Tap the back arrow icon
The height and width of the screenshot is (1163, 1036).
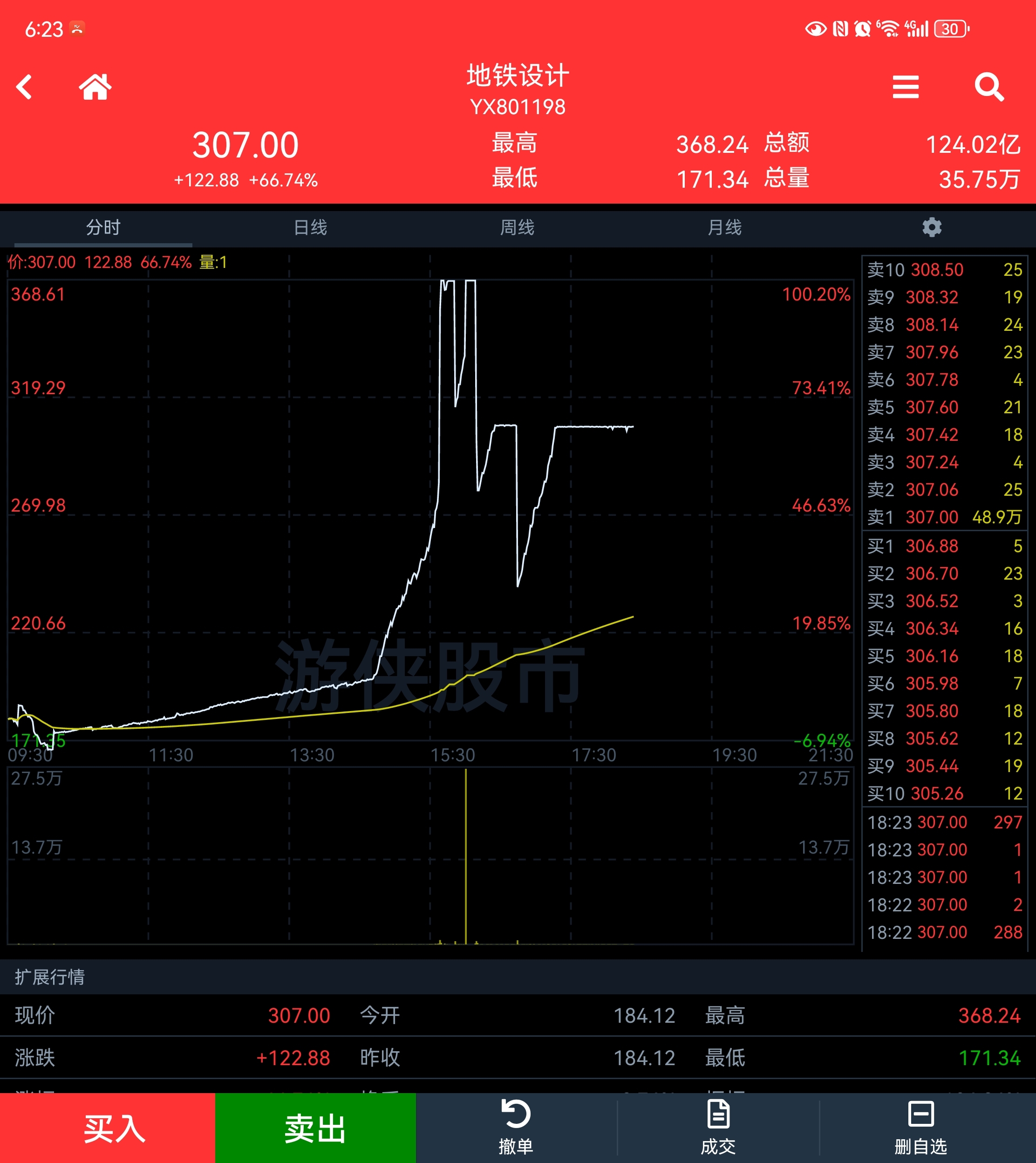[25, 87]
